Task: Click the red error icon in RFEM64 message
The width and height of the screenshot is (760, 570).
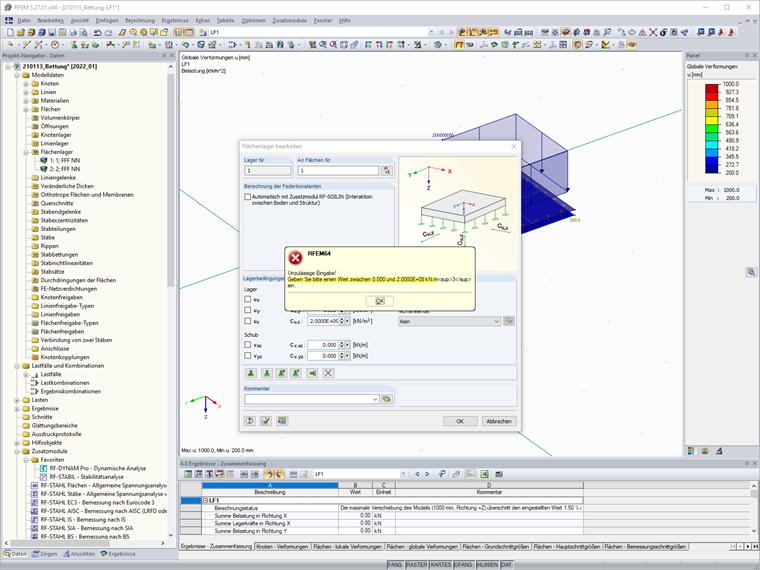Action: [295, 257]
